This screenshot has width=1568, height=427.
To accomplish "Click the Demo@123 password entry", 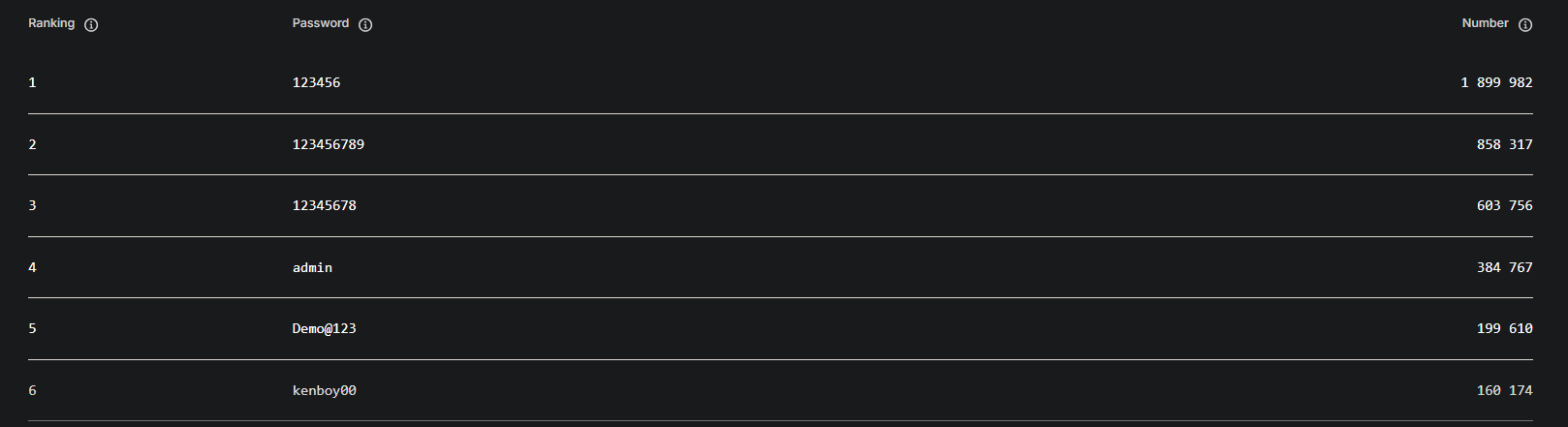I will pos(324,328).
